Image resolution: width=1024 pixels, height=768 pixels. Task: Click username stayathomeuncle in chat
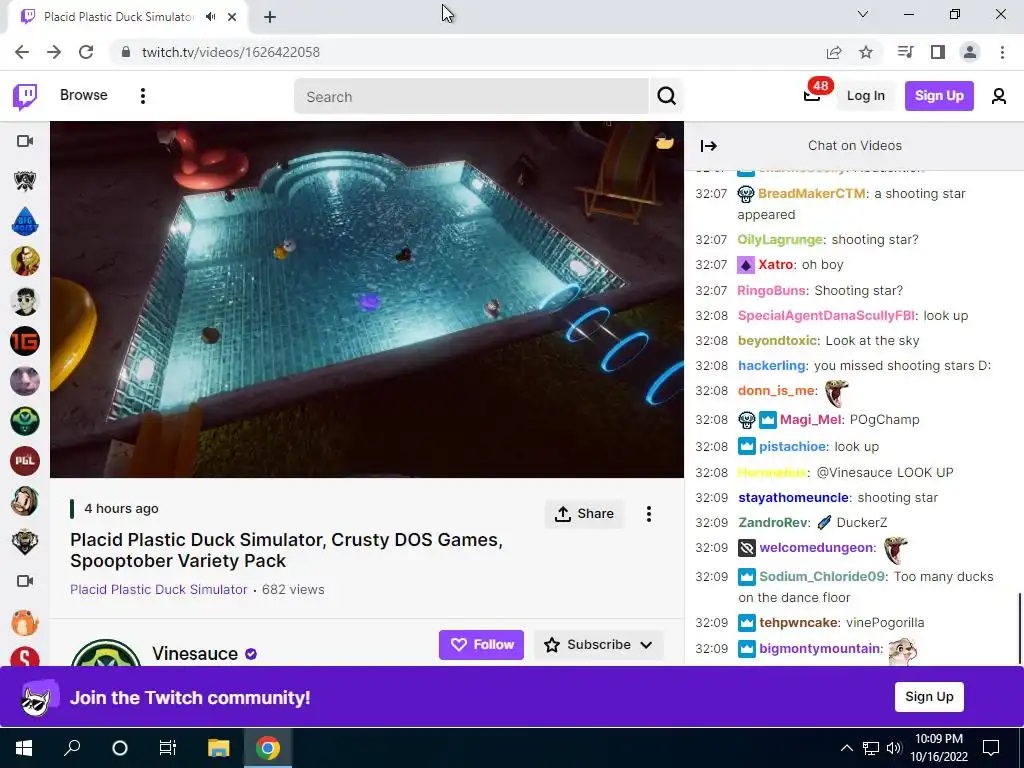click(793, 498)
